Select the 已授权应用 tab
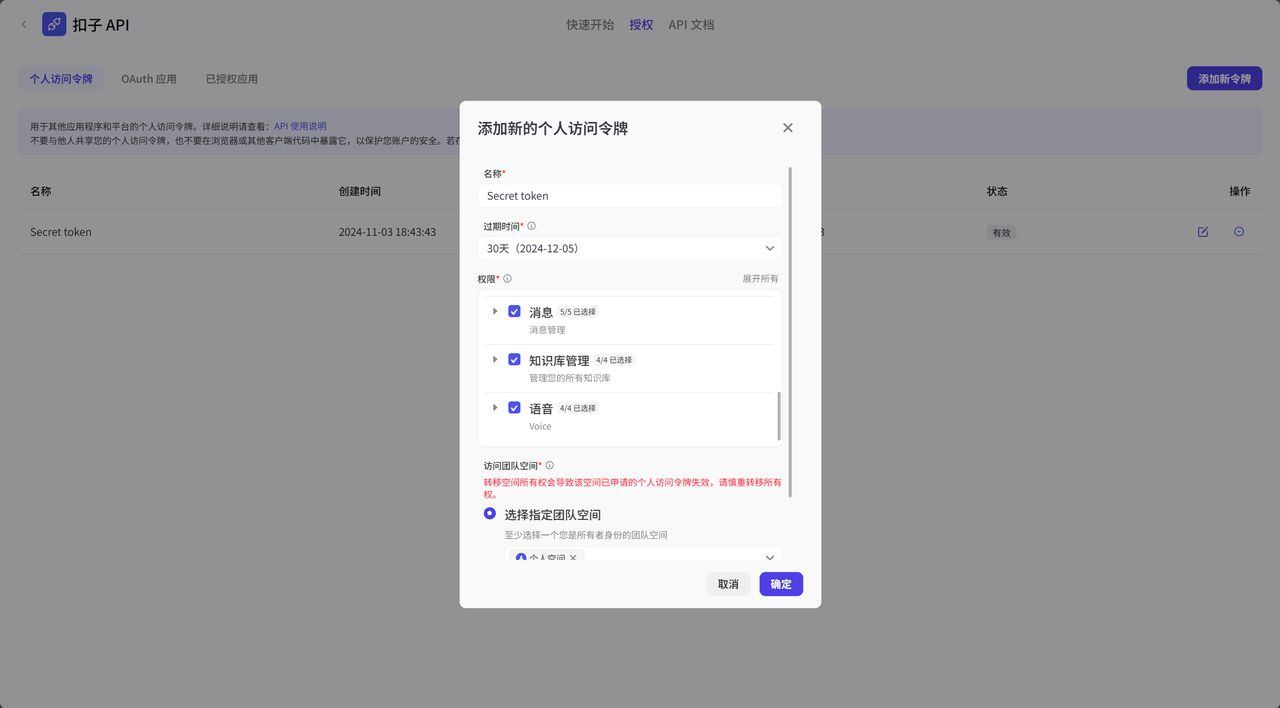The height and width of the screenshot is (708, 1280). click(232, 79)
